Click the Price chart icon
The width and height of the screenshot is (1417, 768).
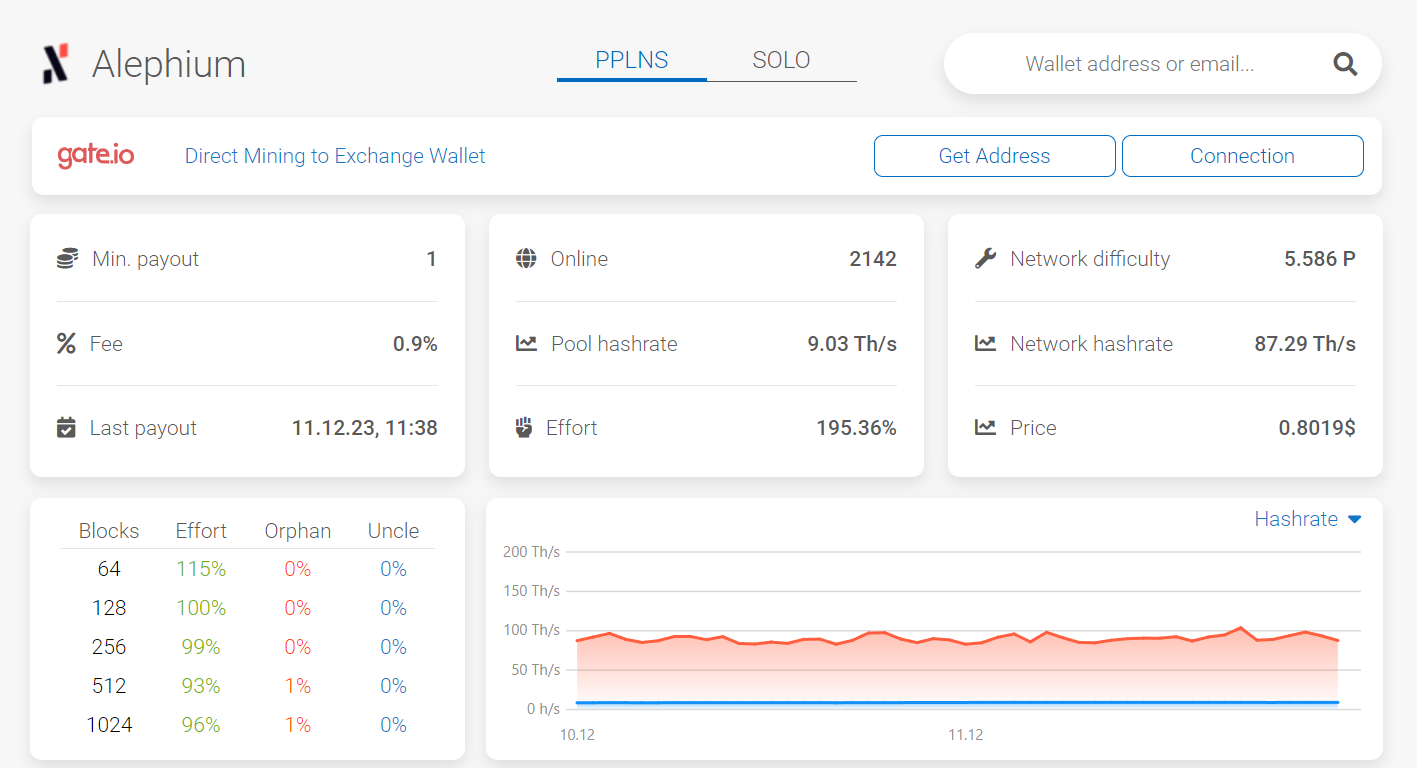pos(985,427)
